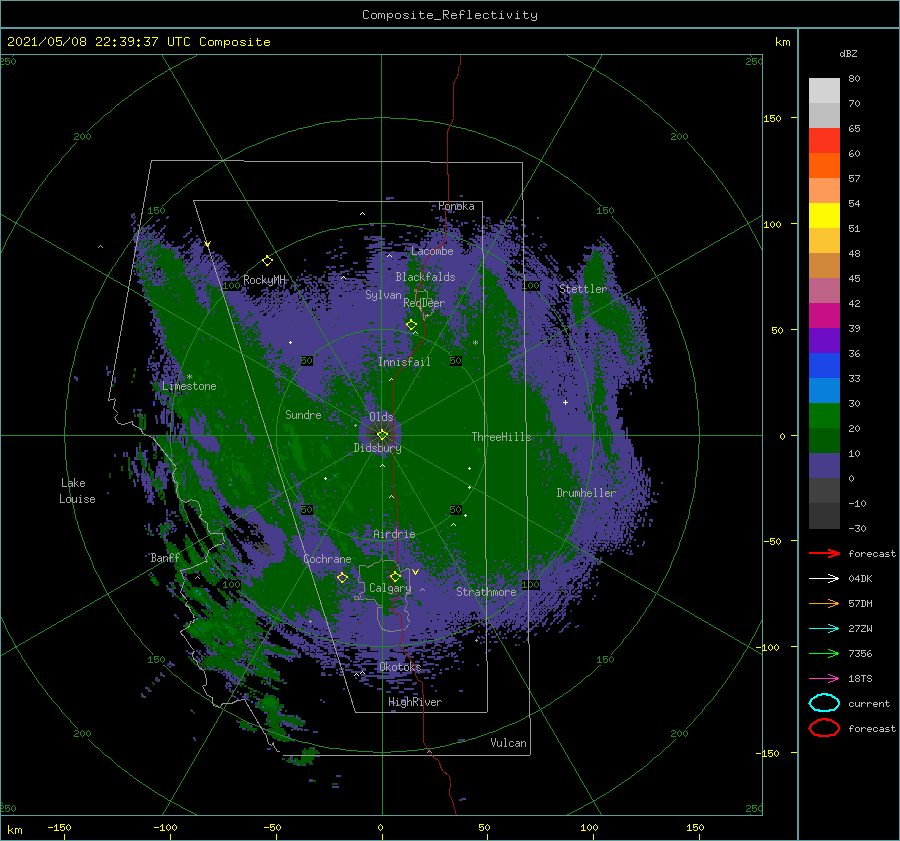
Task: Click the Stettler city label
Action: coord(583,289)
